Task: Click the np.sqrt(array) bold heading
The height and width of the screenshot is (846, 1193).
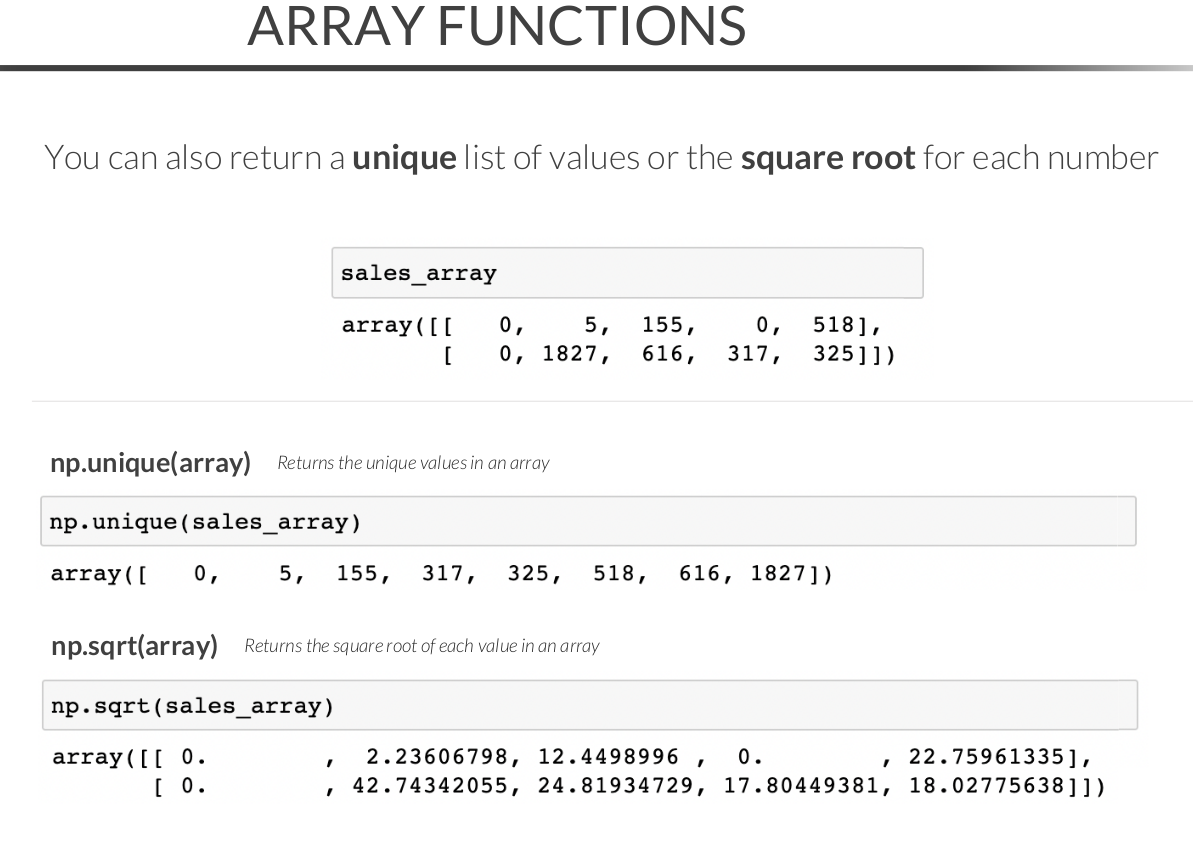Action: click(134, 646)
